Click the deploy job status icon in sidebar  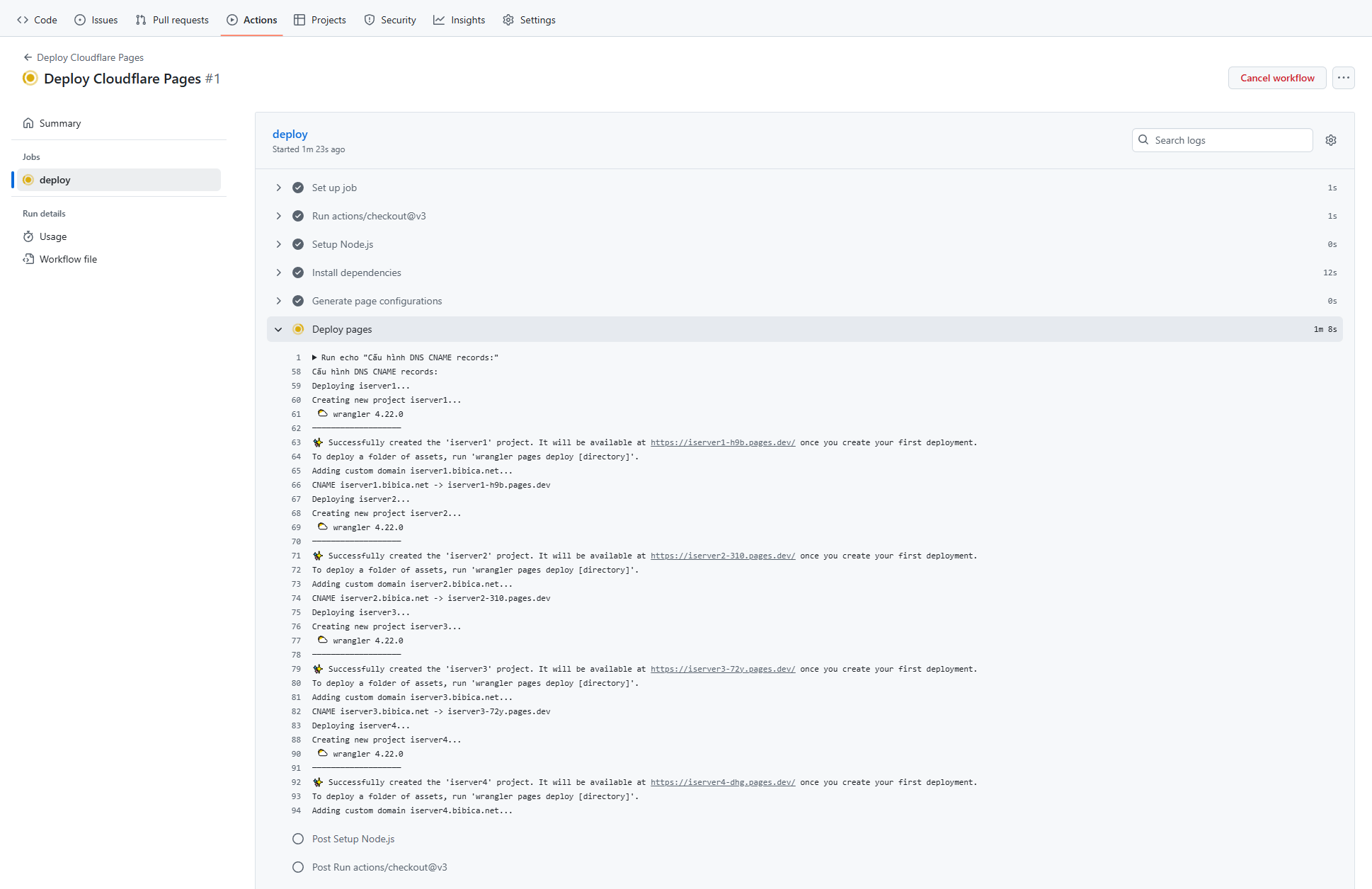(x=28, y=180)
